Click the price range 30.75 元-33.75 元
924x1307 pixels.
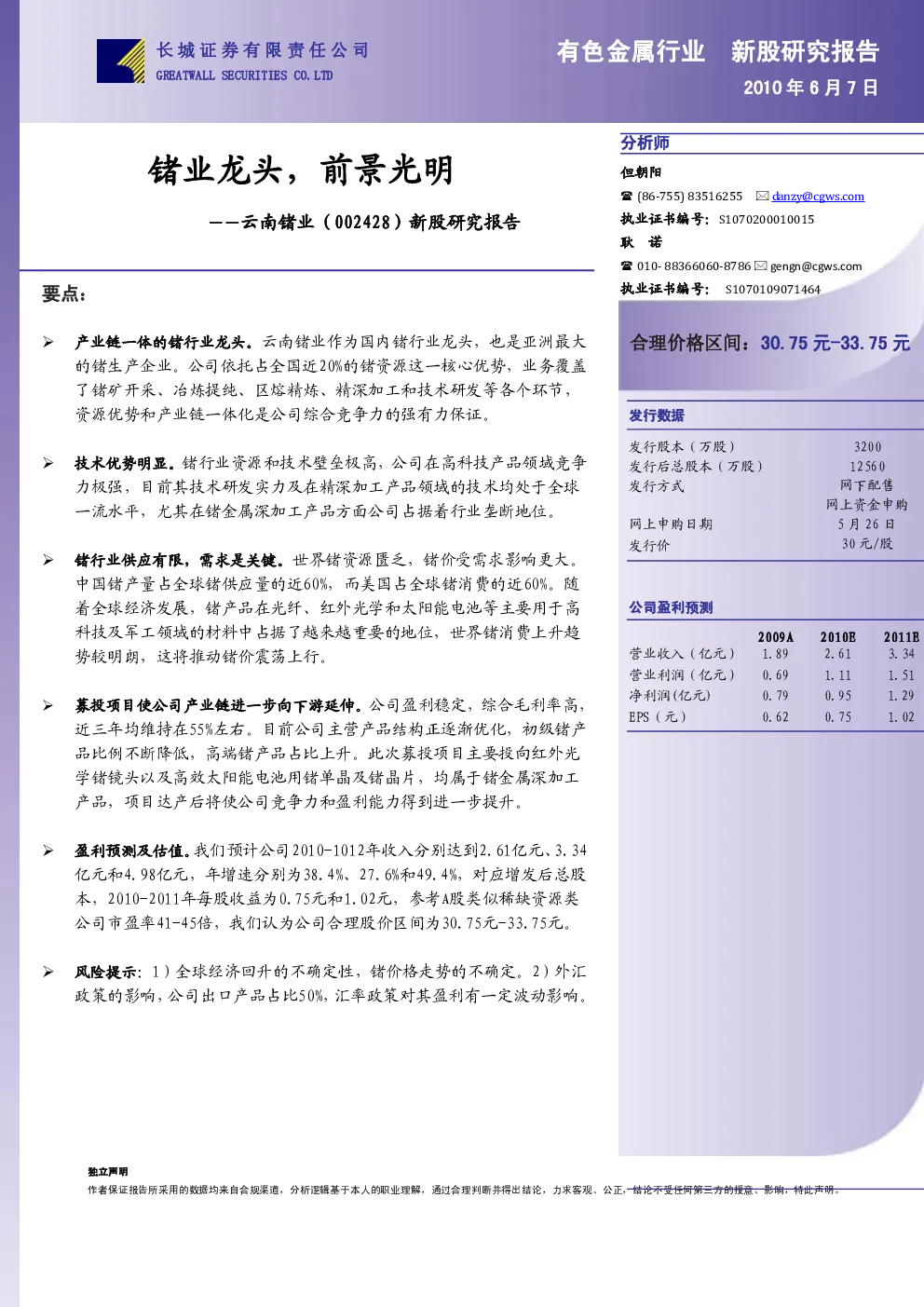pos(836,343)
